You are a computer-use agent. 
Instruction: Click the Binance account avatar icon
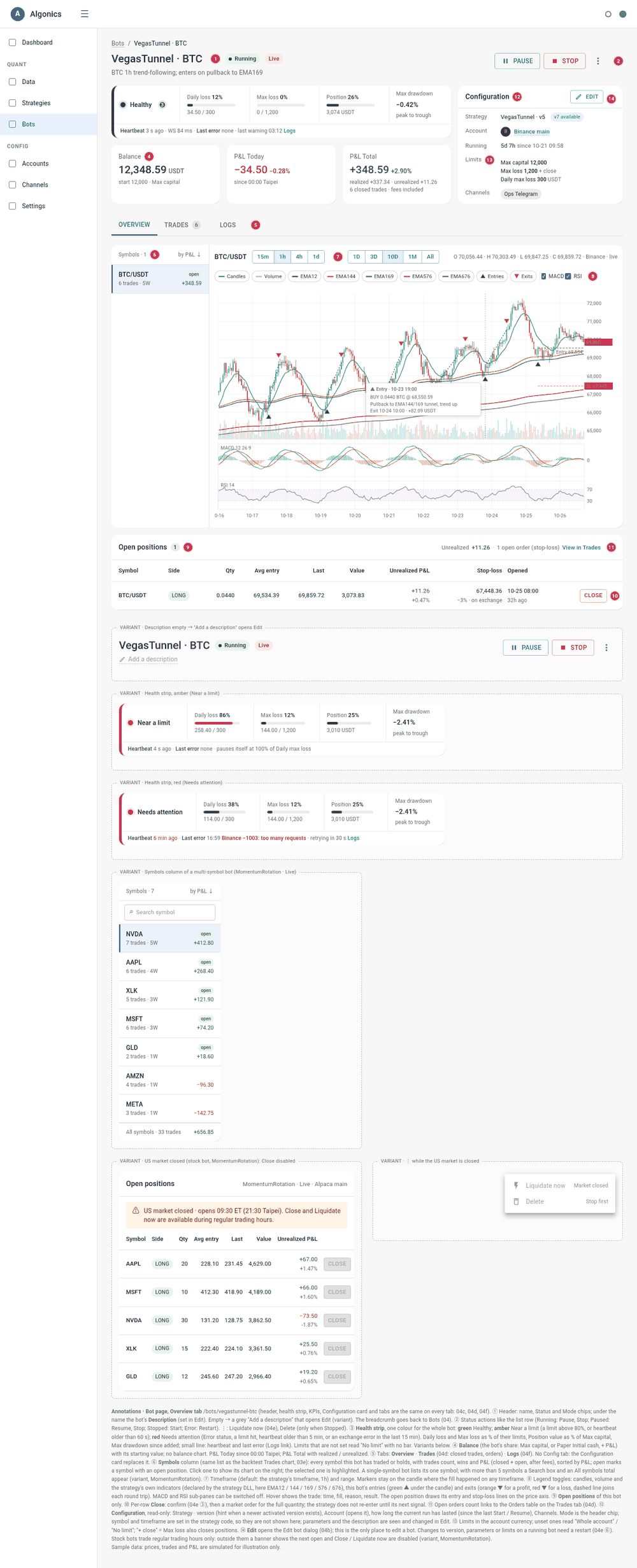506,132
